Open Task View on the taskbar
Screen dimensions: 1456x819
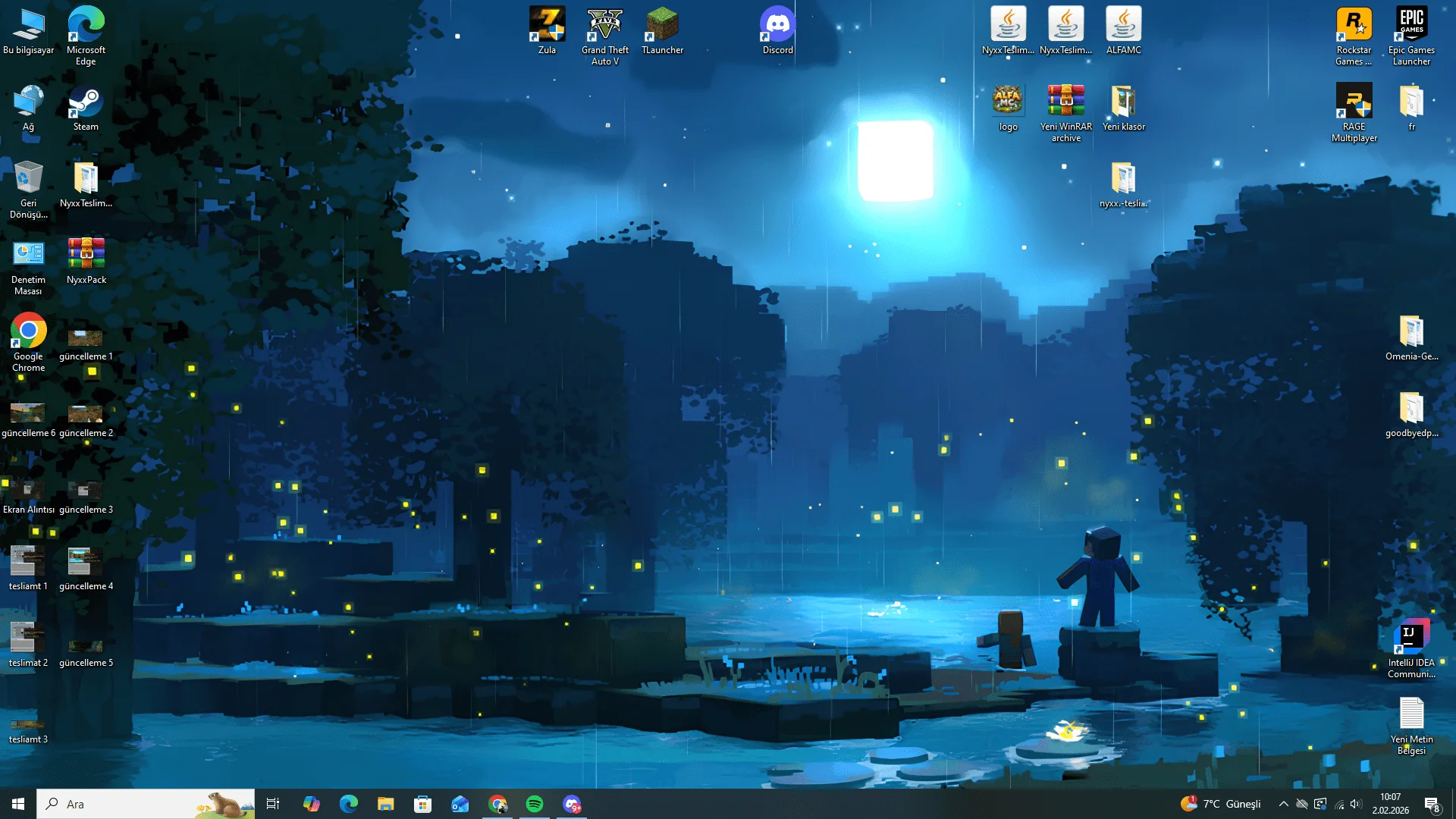[x=273, y=804]
